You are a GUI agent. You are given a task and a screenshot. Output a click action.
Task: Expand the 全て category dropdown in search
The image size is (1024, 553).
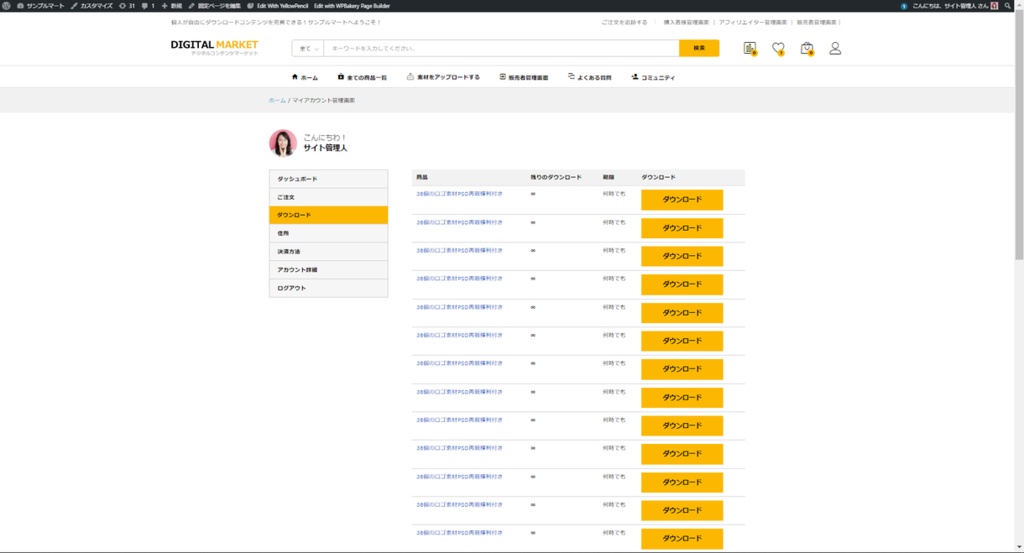(x=308, y=48)
